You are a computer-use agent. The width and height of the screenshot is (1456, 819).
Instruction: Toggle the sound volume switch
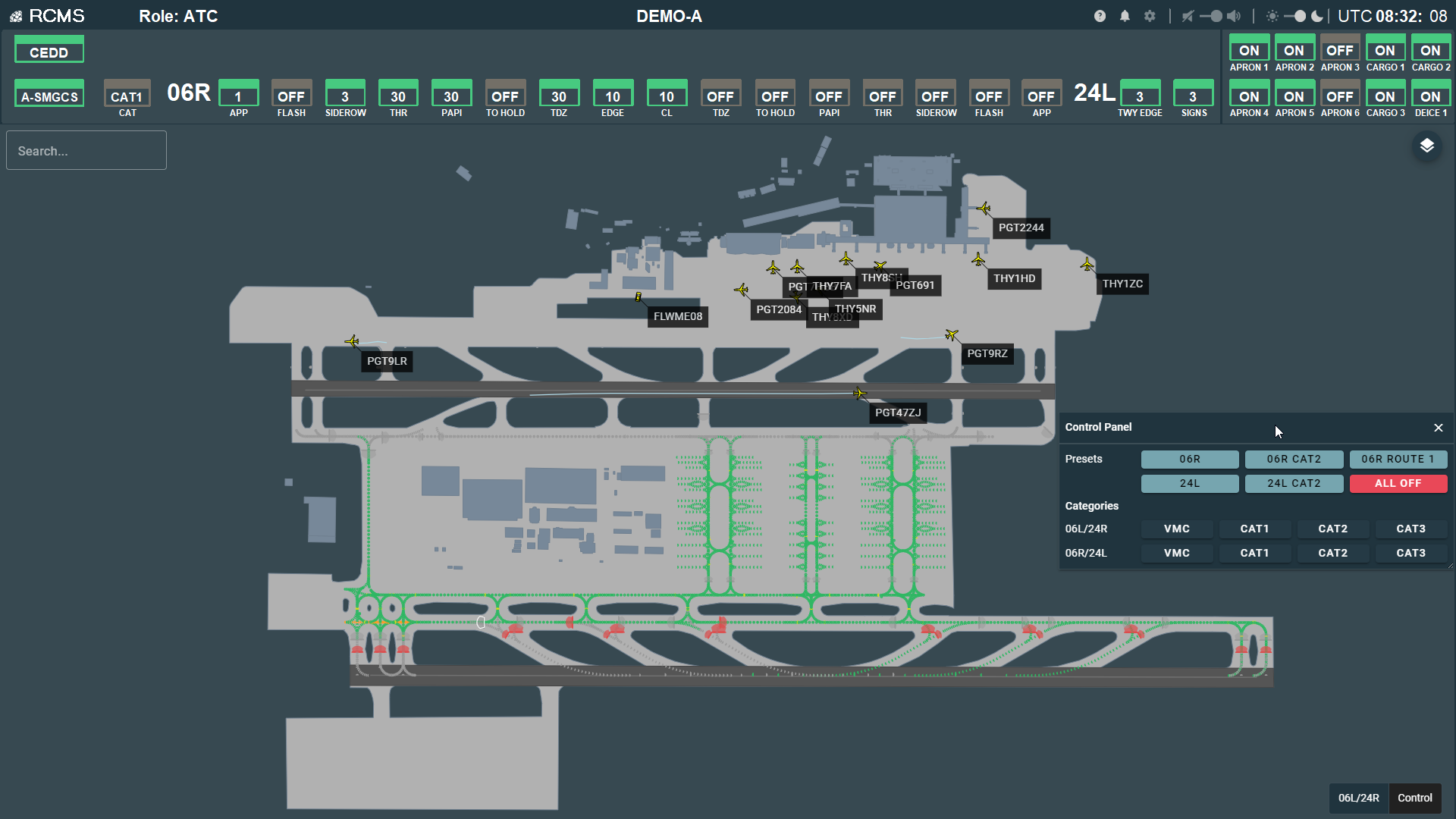tap(1213, 16)
